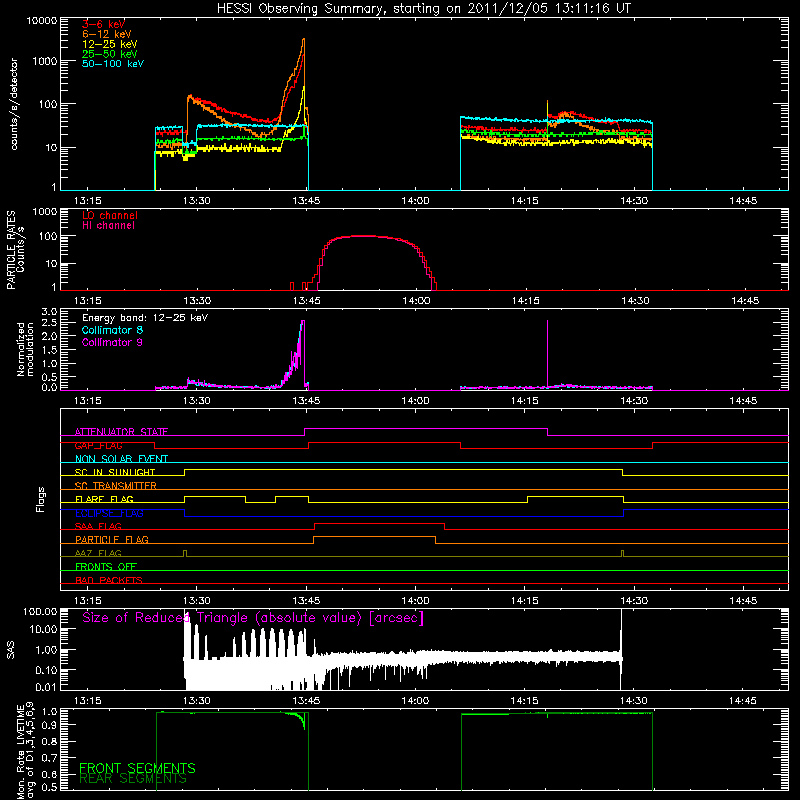The width and height of the screenshot is (800, 800).
Task: Select the REAR SEGMENTS legend label
Action: click(133, 778)
